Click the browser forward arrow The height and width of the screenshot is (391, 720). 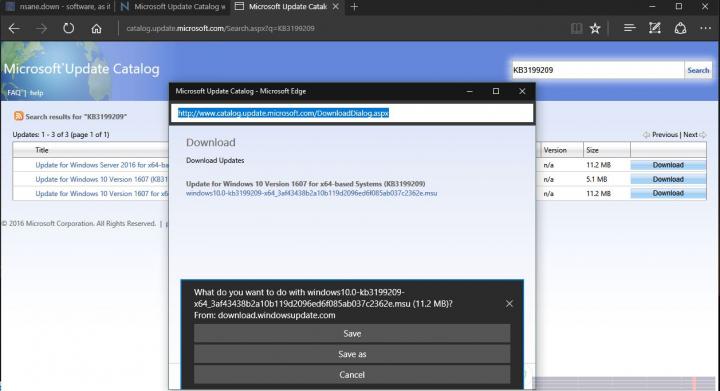tap(41, 28)
